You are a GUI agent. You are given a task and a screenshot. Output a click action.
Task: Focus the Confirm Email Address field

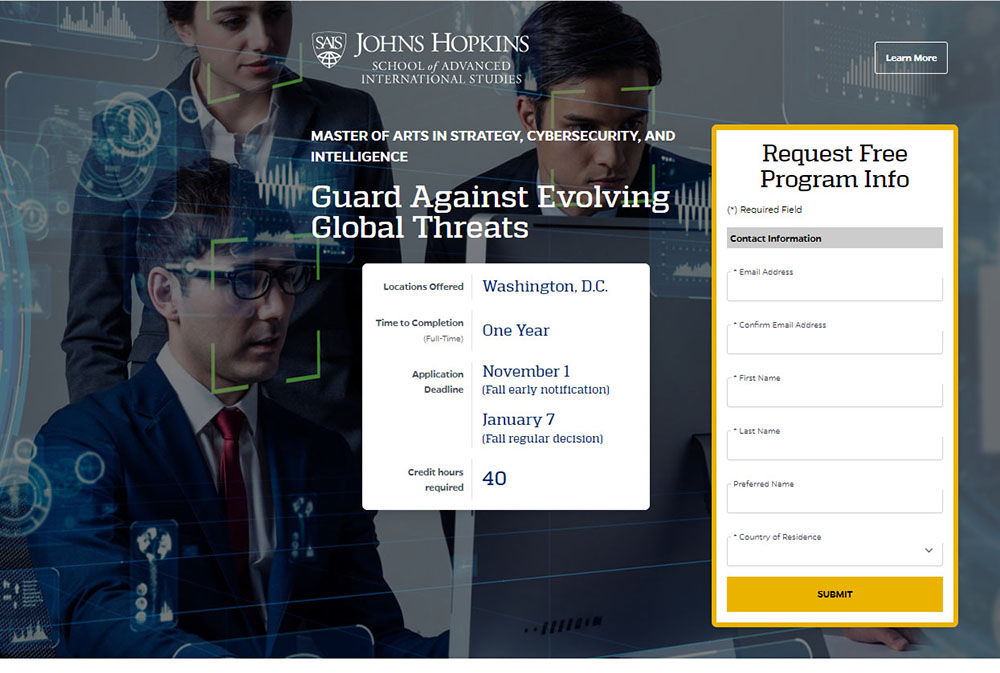point(834,341)
